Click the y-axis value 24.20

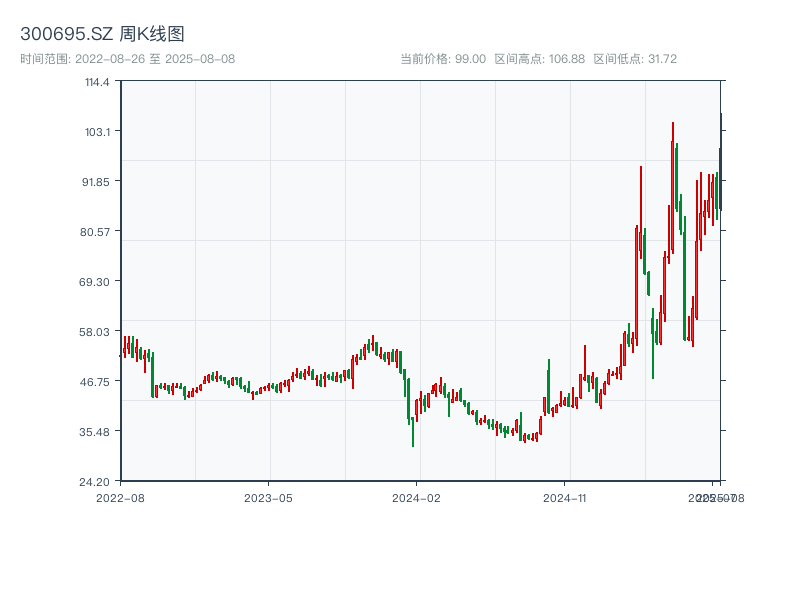tap(94, 482)
